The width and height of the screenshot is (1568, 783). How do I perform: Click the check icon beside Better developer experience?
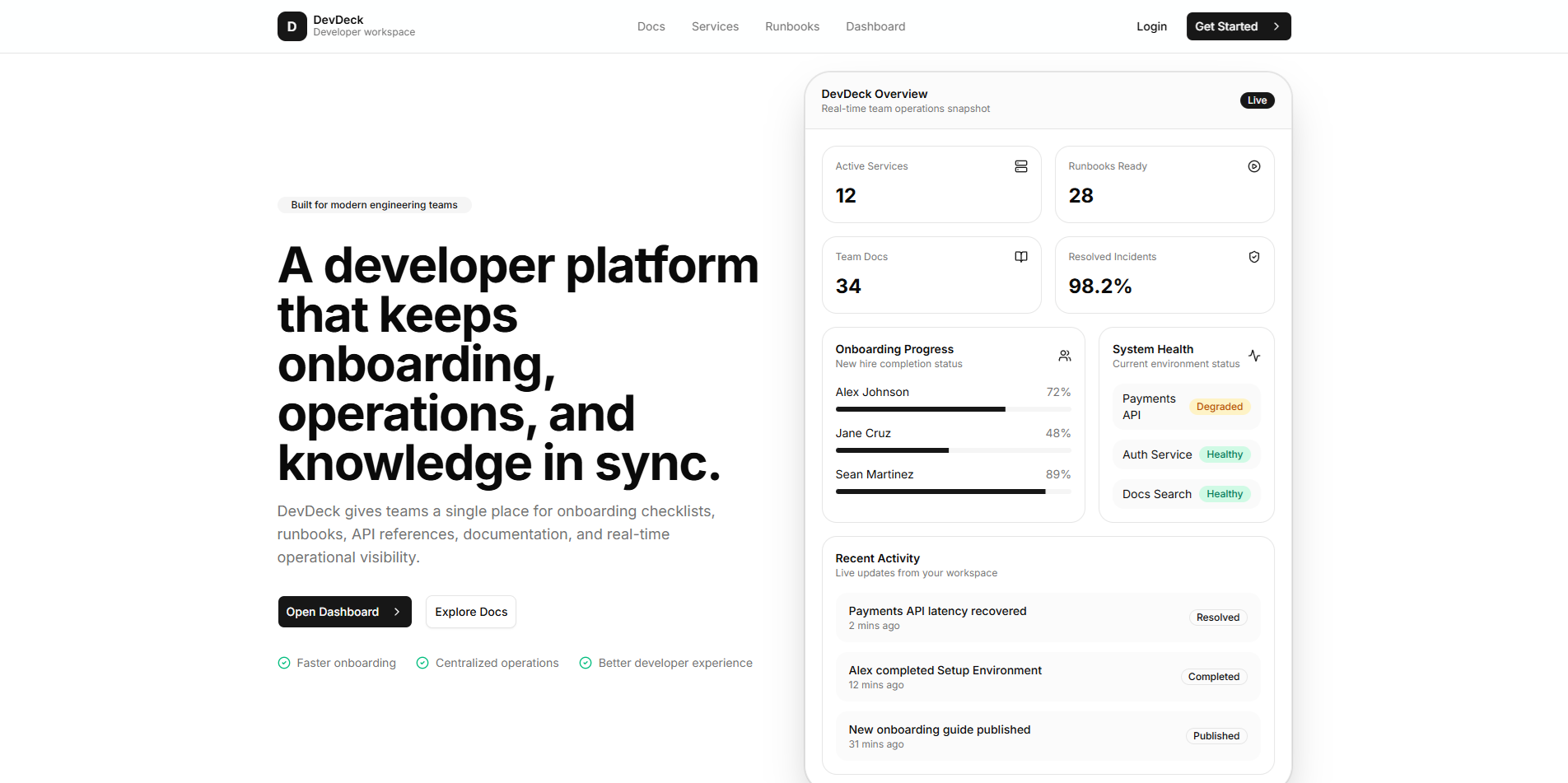click(x=586, y=663)
